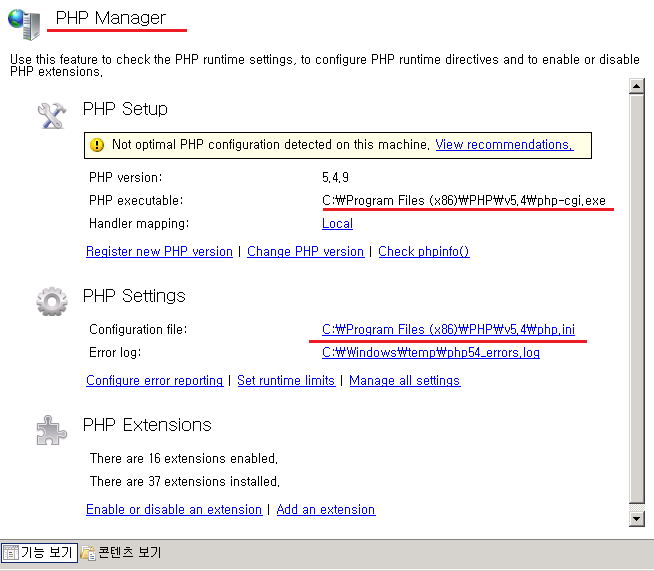Click the PHP Extensions section heading

(x=147, y=425)
